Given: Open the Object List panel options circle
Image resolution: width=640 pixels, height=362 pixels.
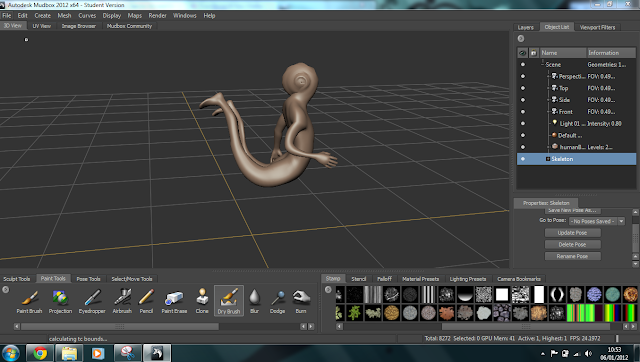Looking at the screenshot, I should 521,38.
